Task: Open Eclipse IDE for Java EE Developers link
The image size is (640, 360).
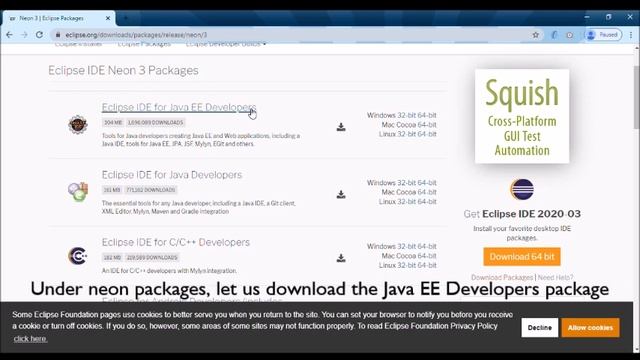Action: (x=179, y=107)
